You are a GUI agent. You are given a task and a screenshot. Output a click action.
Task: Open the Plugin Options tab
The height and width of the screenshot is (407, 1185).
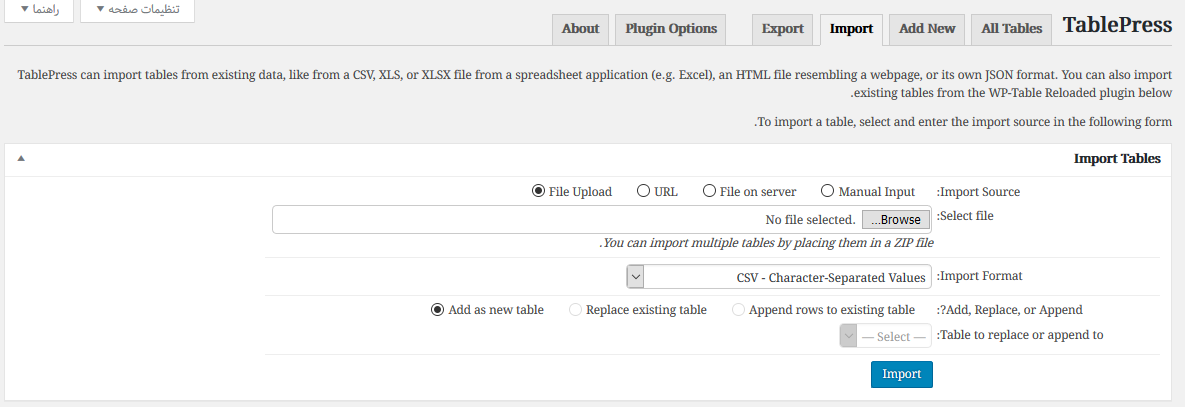(671, 29)
